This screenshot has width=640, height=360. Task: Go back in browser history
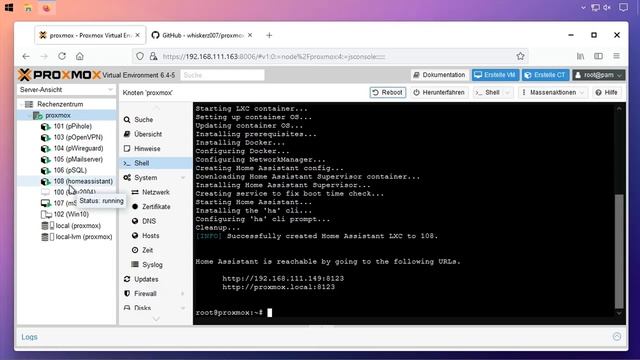26,56
